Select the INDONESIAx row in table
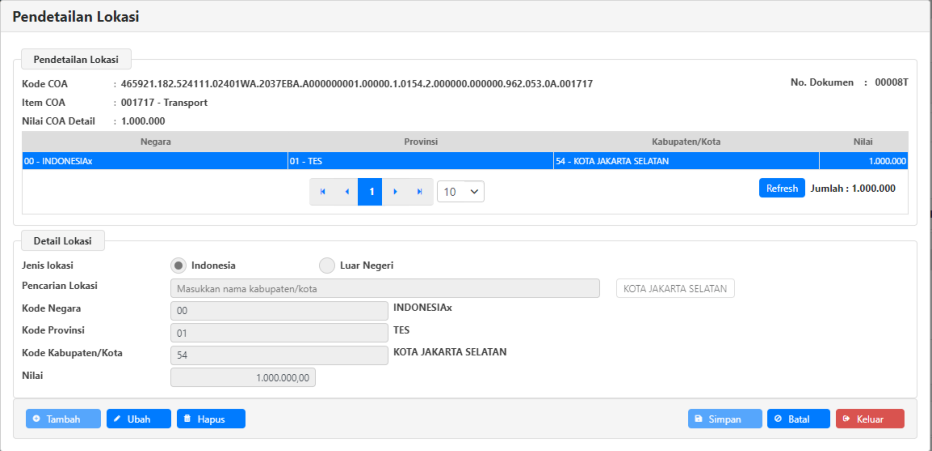The width and height of the screenshot is (932, 451). 155,160
